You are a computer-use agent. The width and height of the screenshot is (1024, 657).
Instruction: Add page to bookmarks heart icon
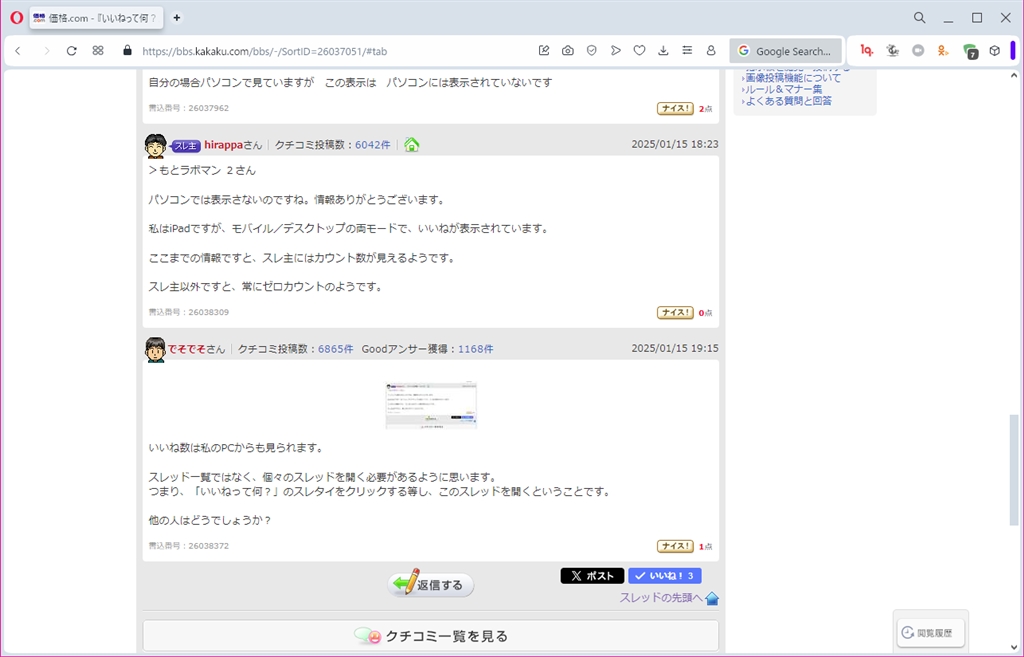[x=639, y=50]
